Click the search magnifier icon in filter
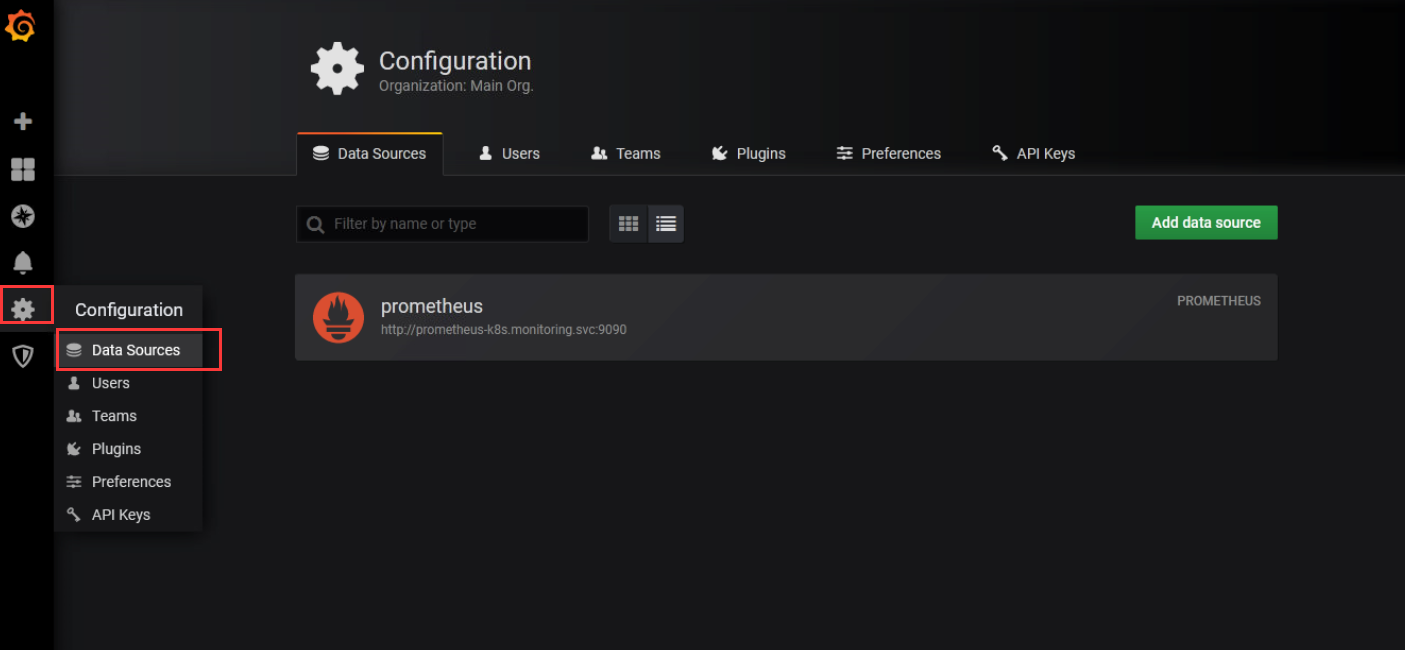Screen dimensions: 1405x650 tap(315, 225)
